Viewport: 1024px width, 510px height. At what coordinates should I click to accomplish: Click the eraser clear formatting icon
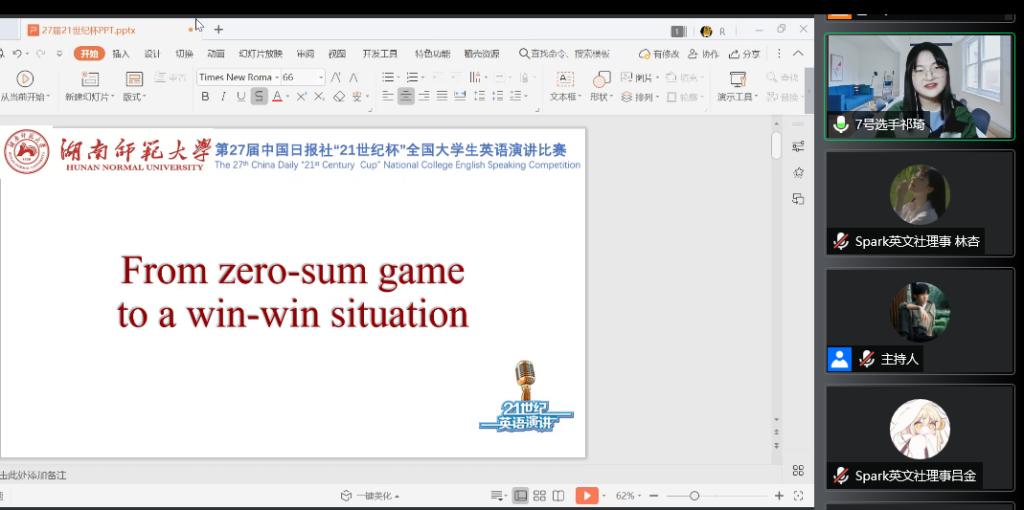(x=339, y=97)
